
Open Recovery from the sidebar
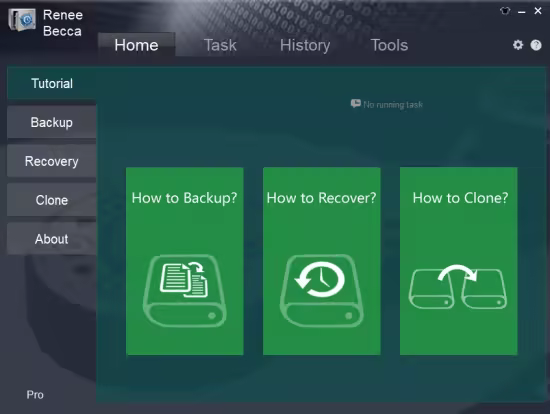[x=52, y=161]
